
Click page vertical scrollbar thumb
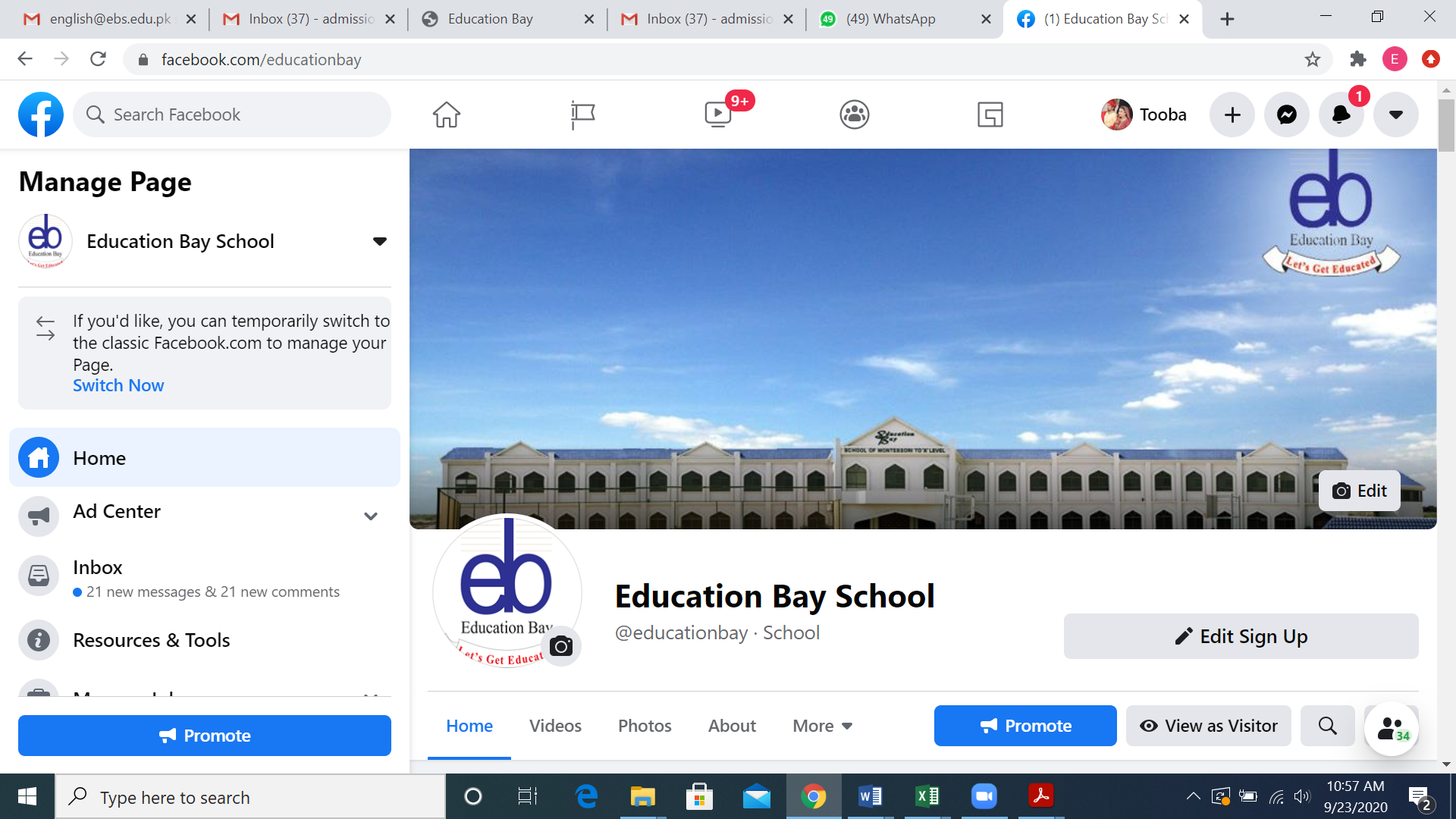pyautogui.click(x=1446, y=125)
